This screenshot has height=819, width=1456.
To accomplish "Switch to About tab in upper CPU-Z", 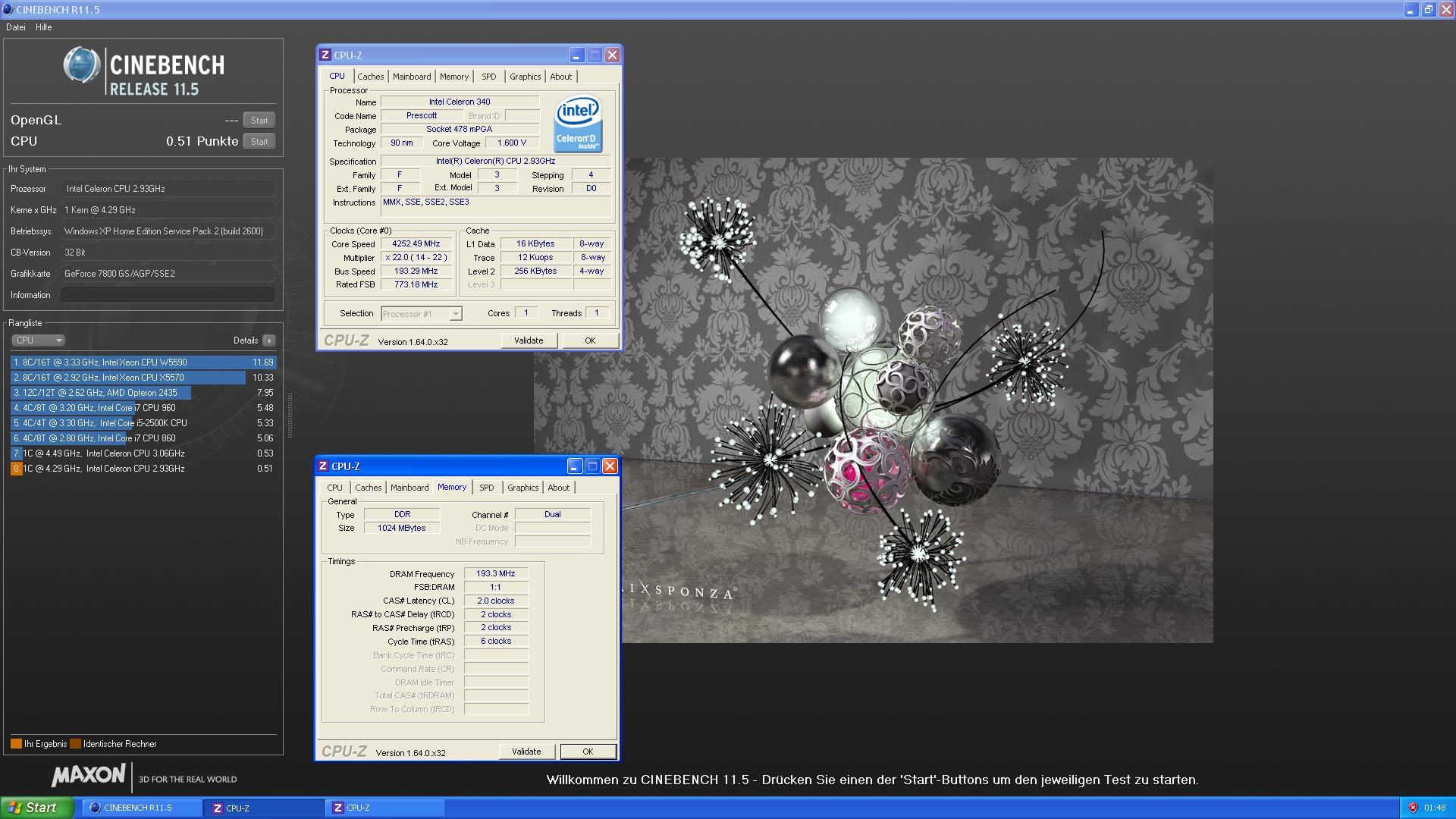I will 561,77.
